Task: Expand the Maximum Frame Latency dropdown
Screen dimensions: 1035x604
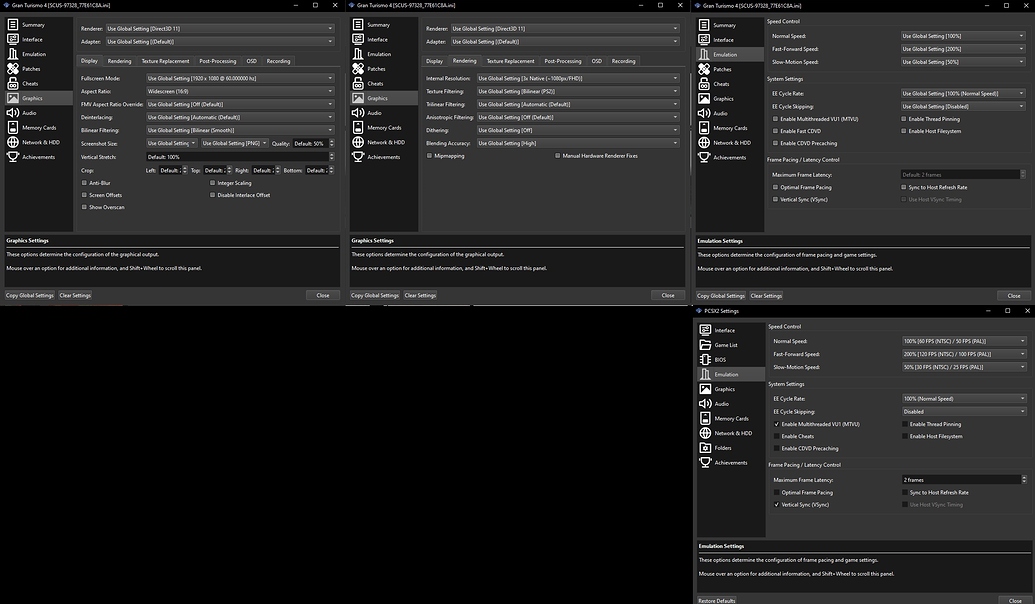Action: coord(1022,480)
